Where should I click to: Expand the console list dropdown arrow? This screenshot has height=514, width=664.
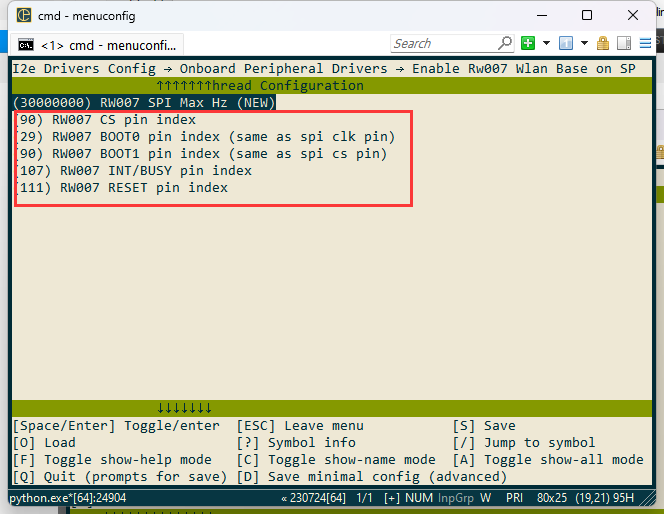coord(584,43)
